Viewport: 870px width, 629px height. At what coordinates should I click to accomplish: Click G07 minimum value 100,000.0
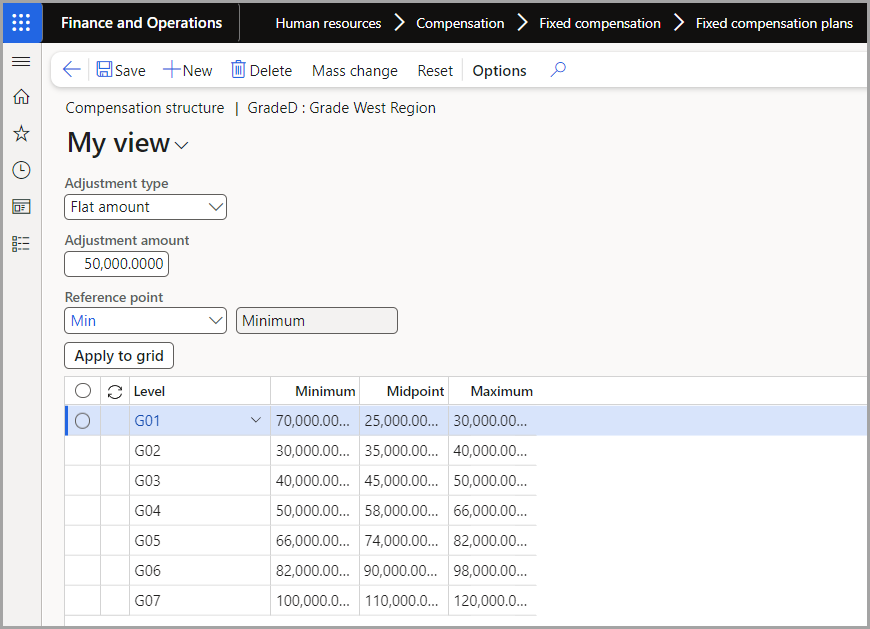tap(315, 600)
